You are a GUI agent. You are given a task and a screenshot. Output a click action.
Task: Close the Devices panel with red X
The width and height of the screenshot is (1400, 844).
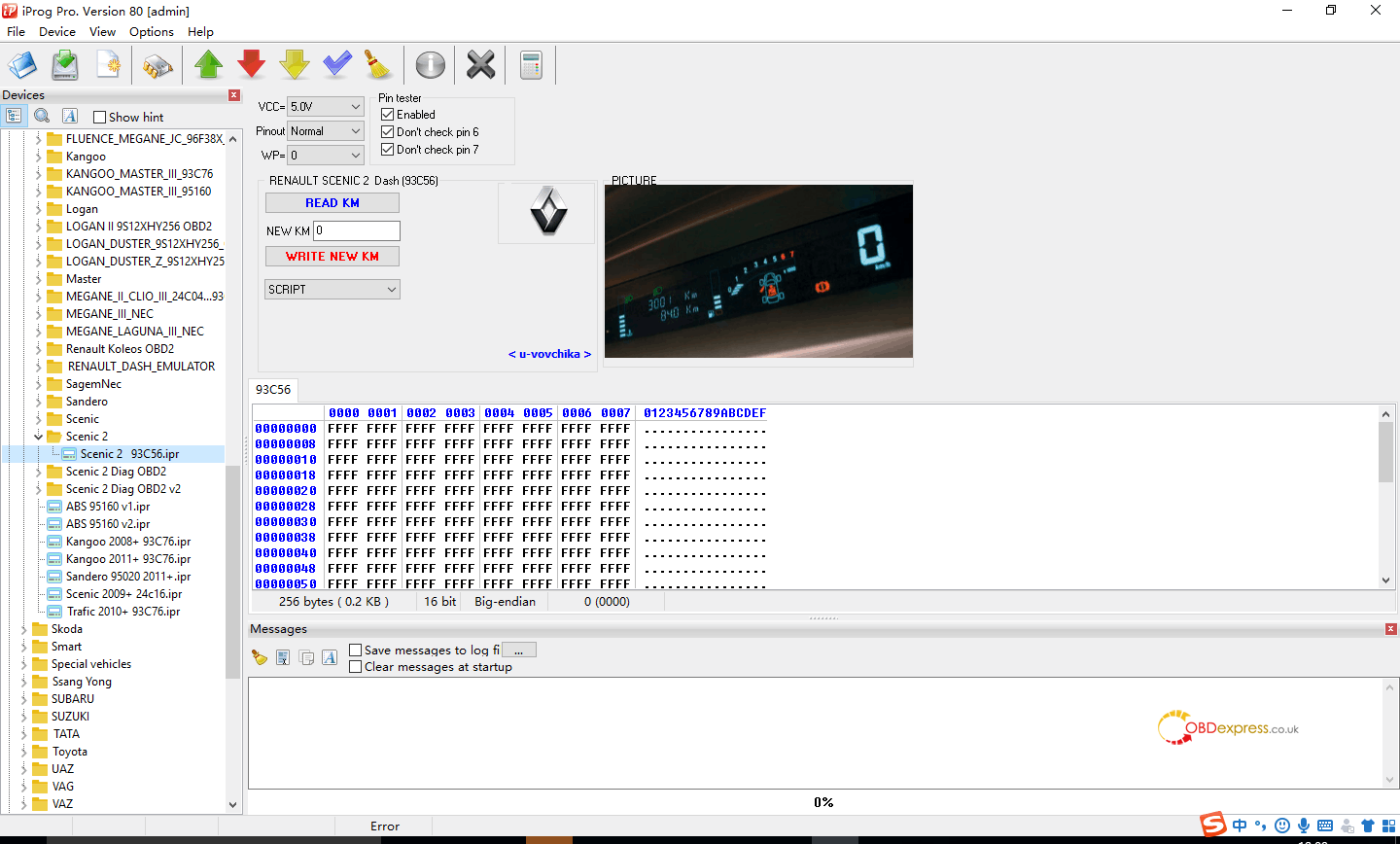click(x=234, y=95)
